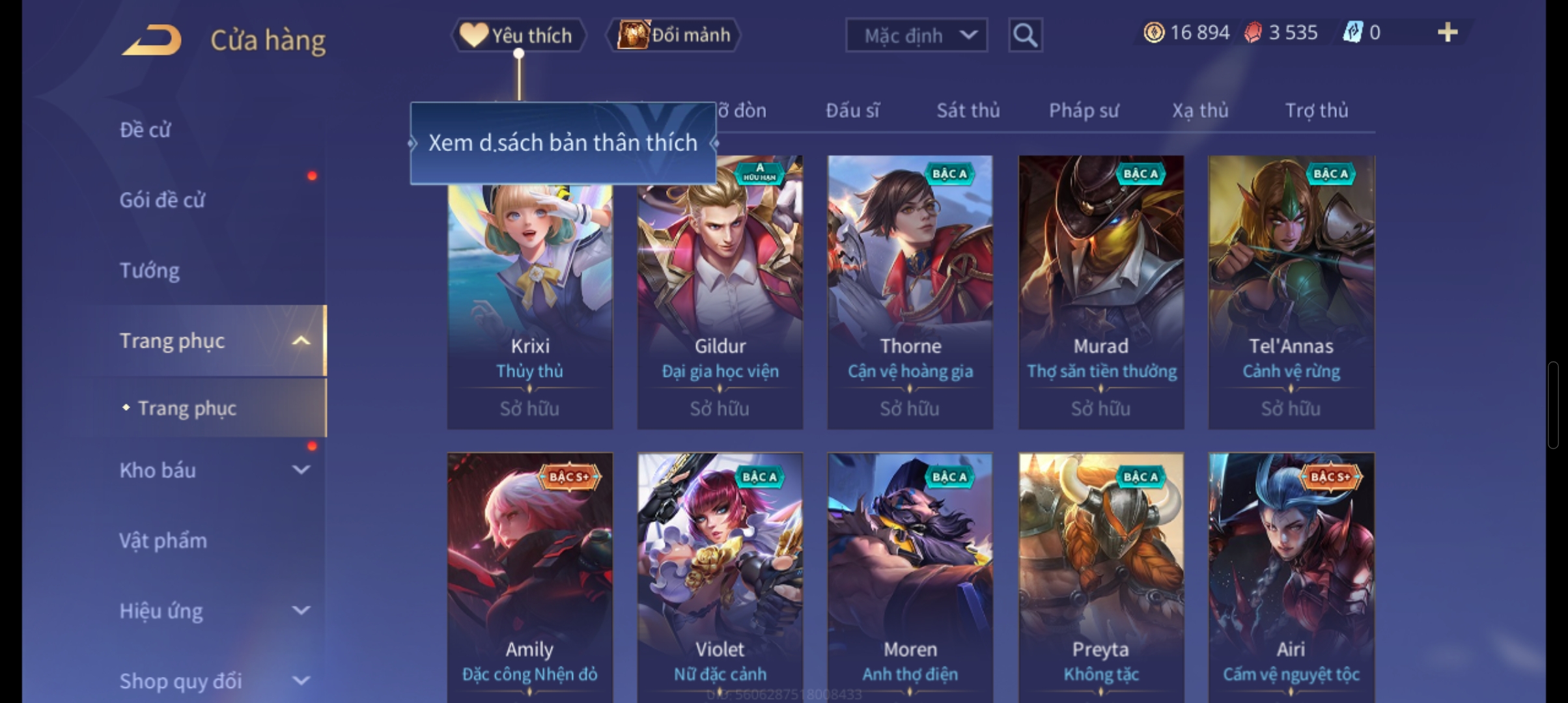Switch to the Sát thủ tab
Viewport: 1568px width, 703px height.
pyautogui.click(x=968, y=111)
